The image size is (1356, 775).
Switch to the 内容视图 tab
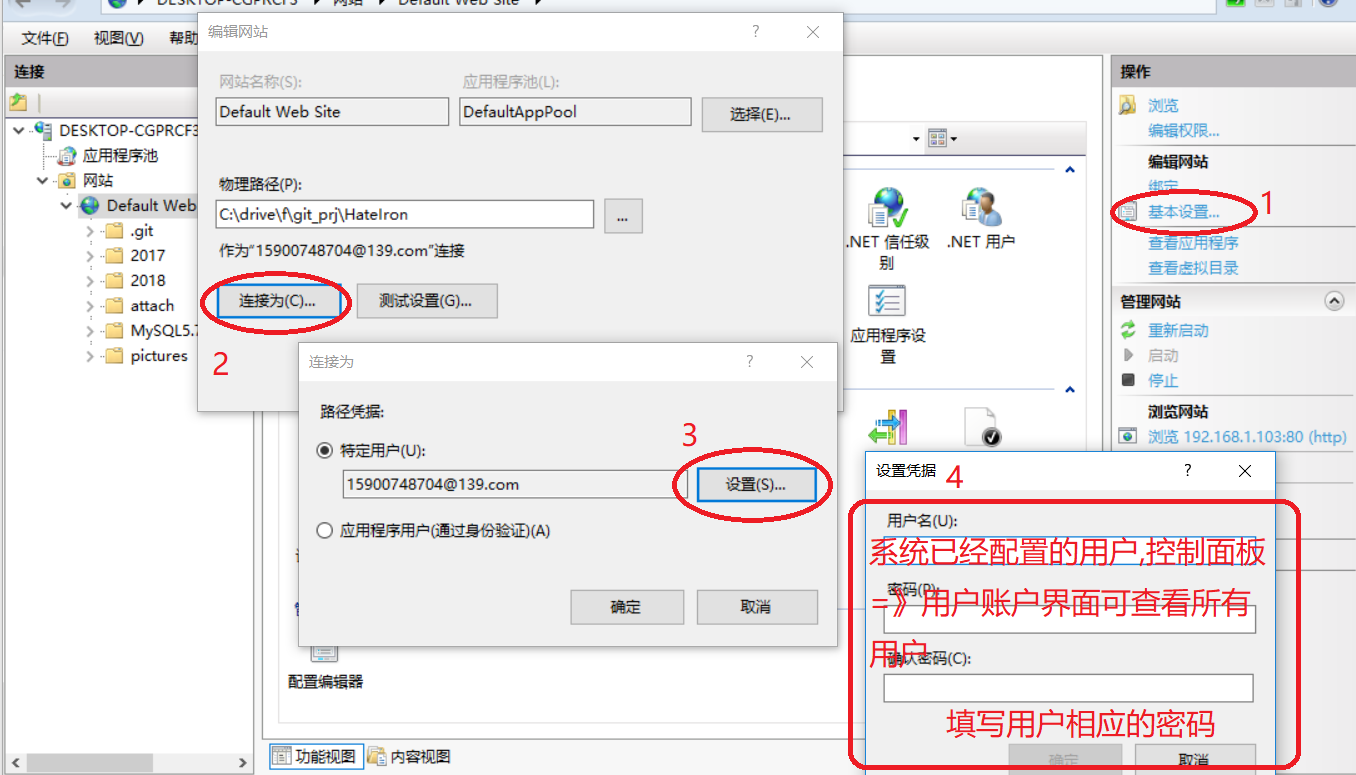point(409,756)
